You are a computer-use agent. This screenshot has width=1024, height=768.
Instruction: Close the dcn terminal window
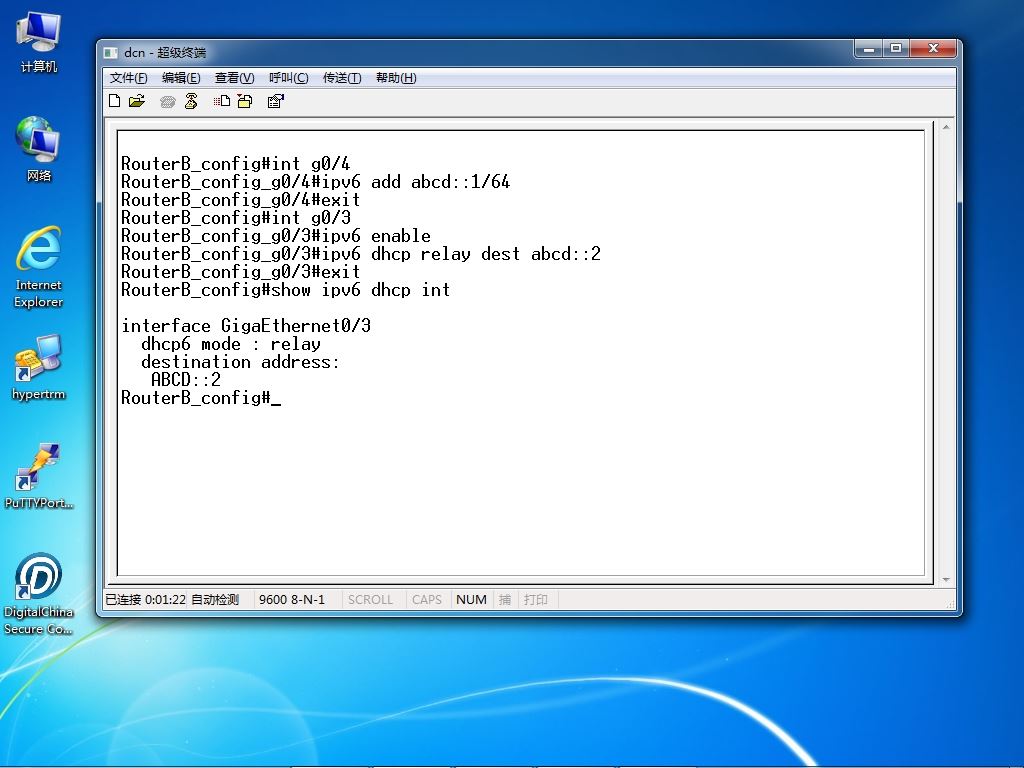(x=933, y=49)
